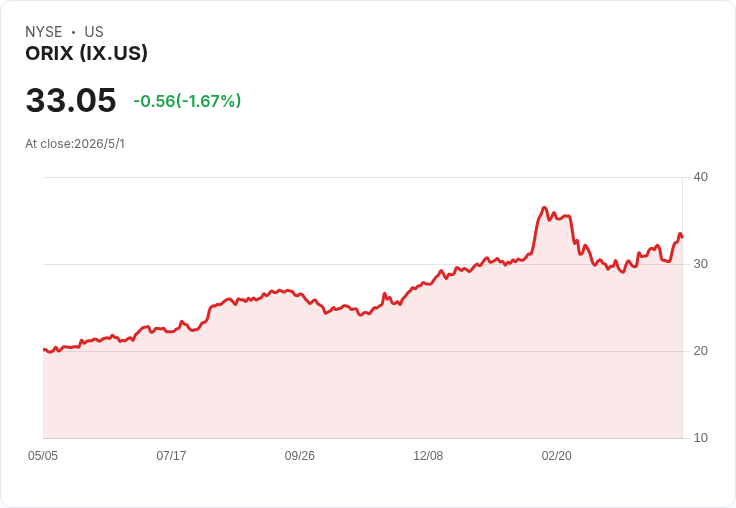This screenshot has height=508, width=736.
Task: Click the -0.56(-1.67%) change value
Action: click(x=187, y=101)
